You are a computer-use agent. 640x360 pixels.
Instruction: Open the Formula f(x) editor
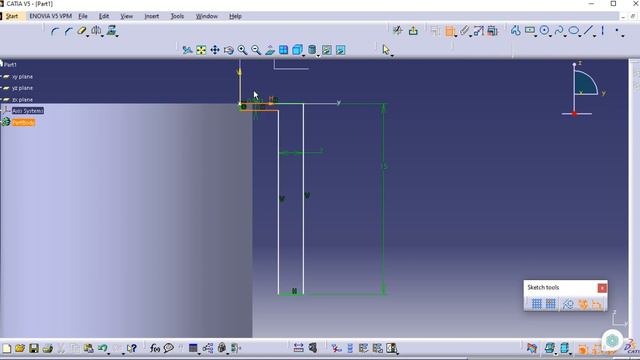155,348
